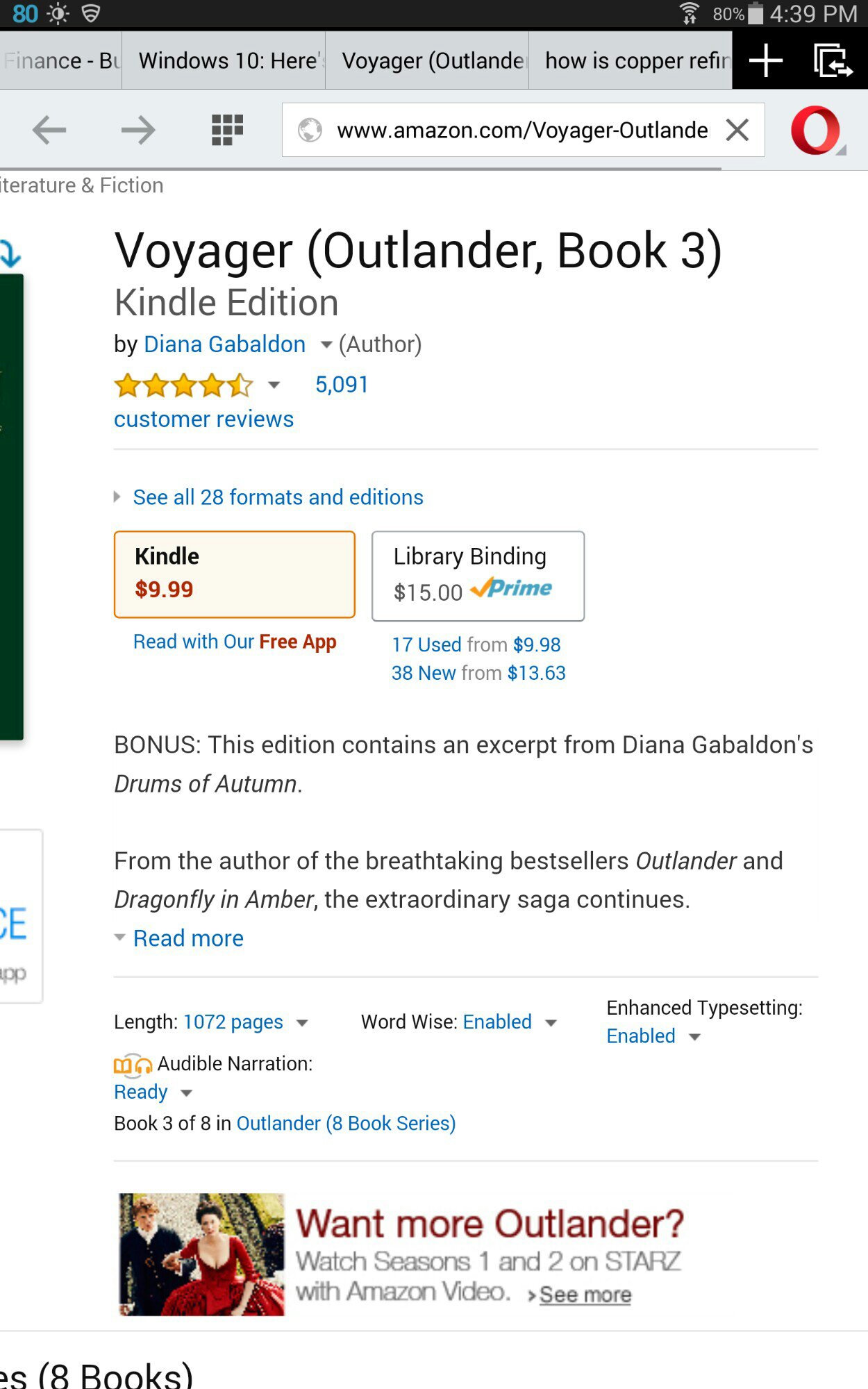Tap the browser back arrow

49,130
